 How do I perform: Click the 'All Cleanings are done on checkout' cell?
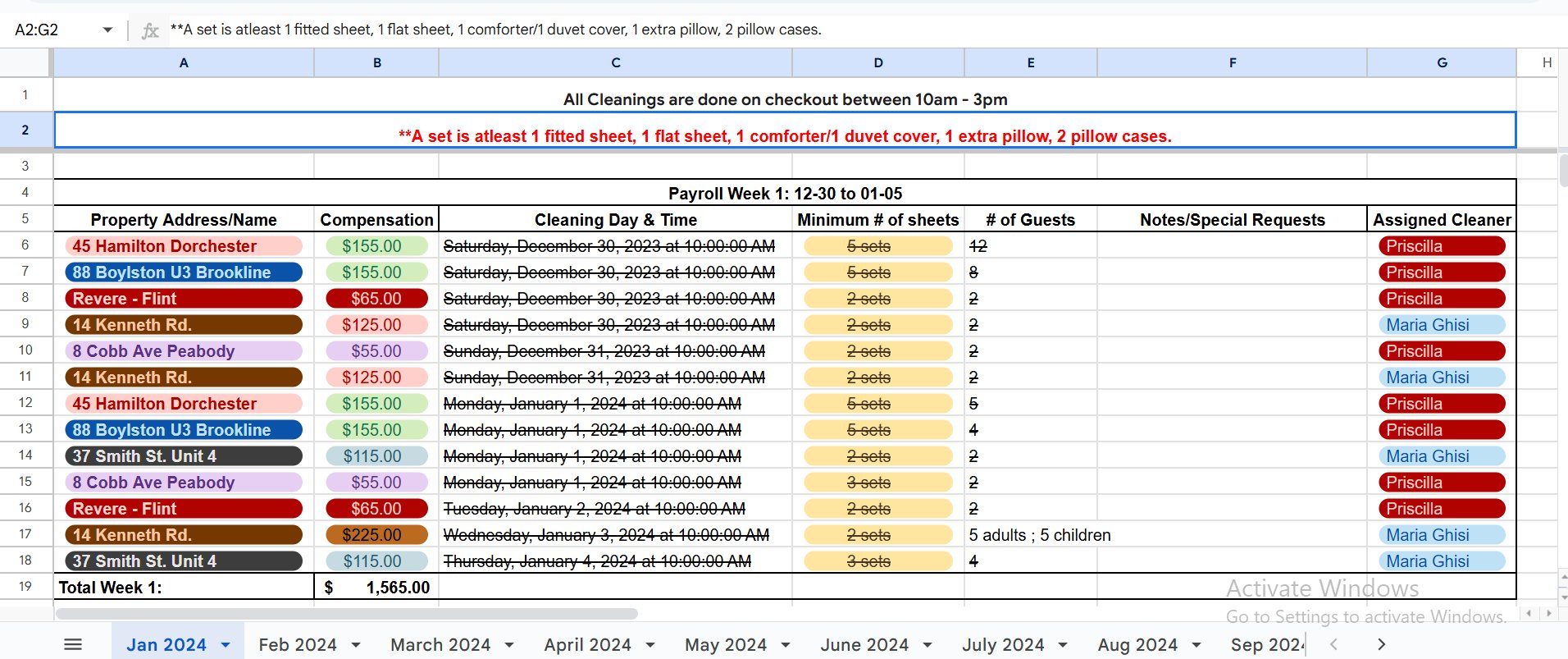[785, 96]
